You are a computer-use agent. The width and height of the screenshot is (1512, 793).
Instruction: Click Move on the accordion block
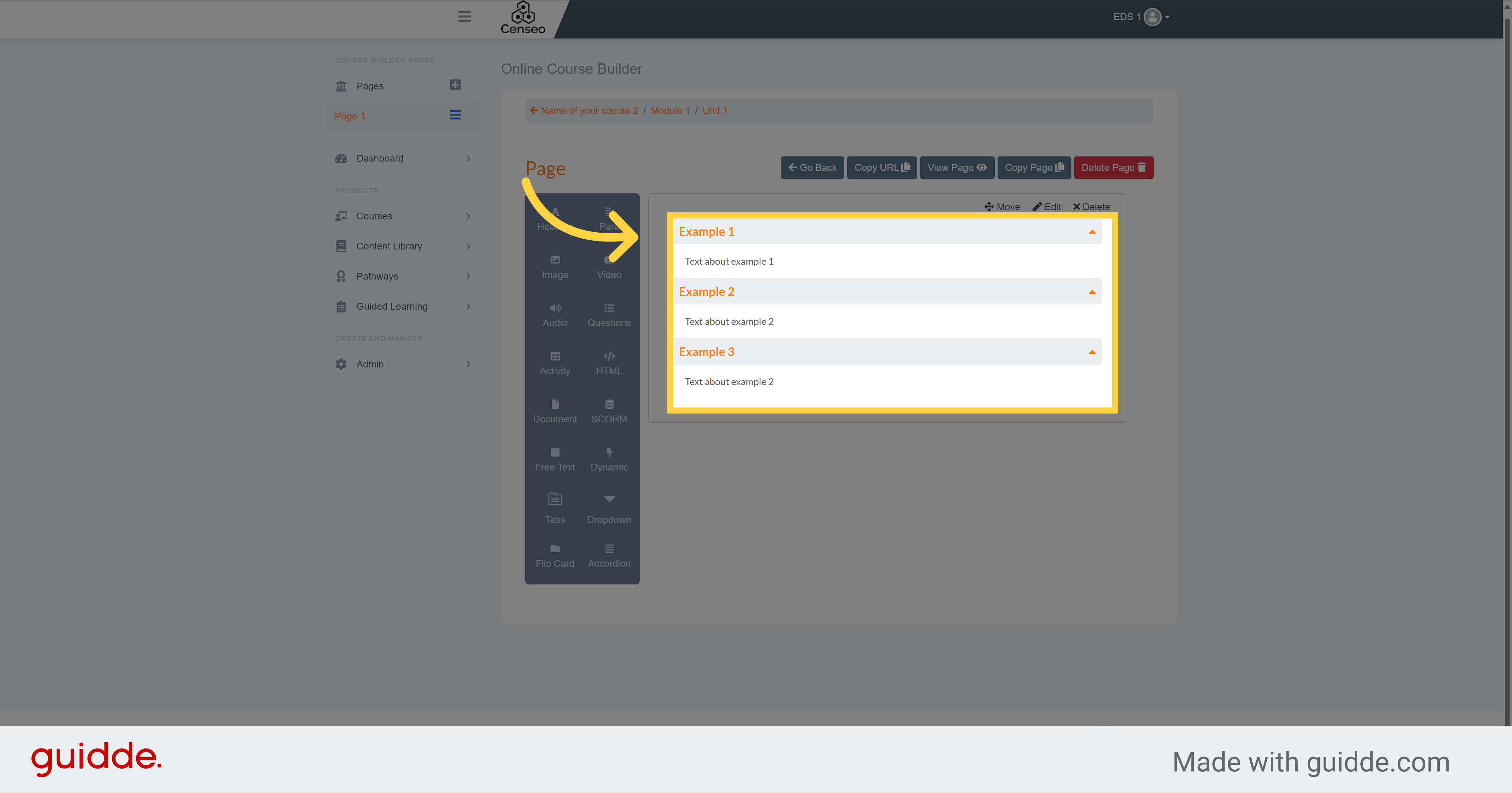pos(1002,207)
